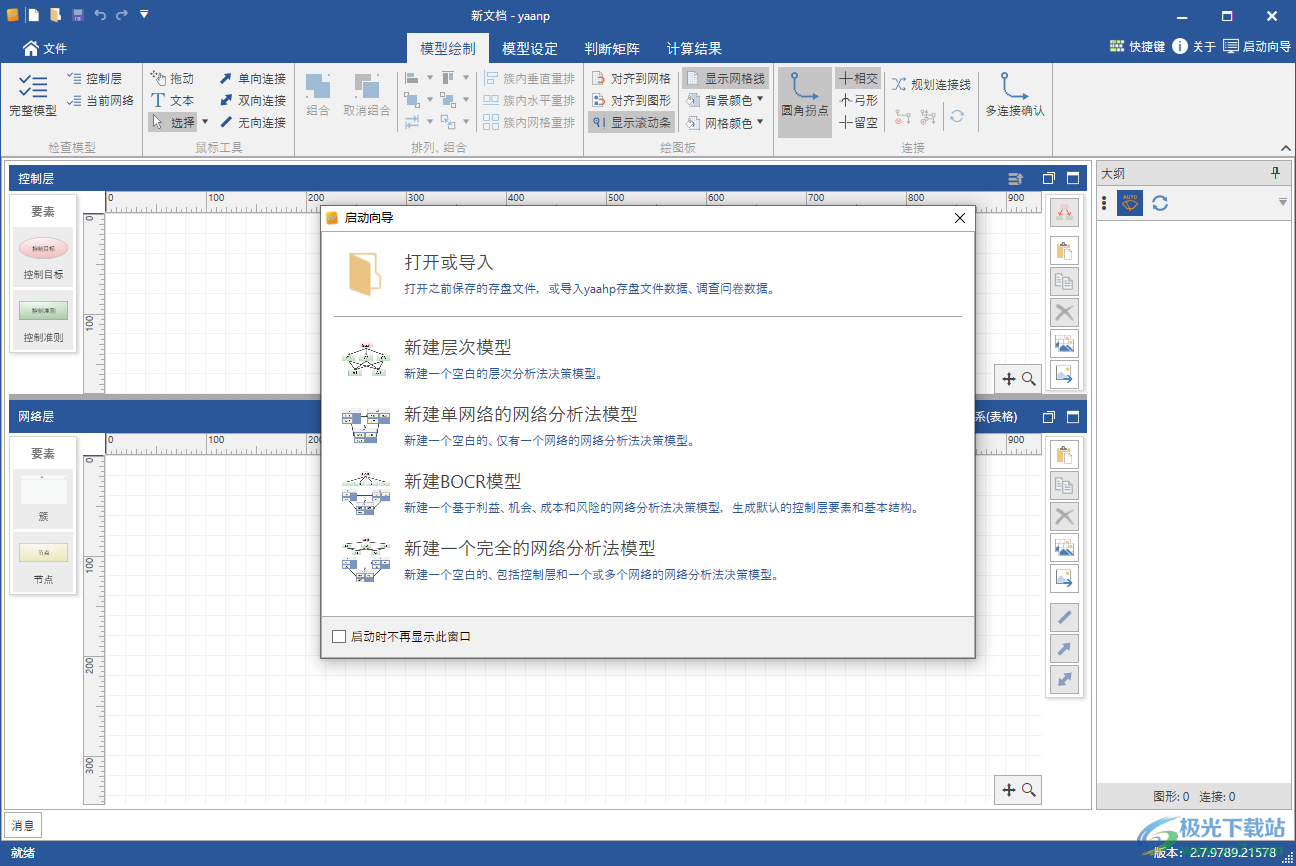Open background color (背景颜色) dropdown
The height and width of the screenshot is (866, 1296).
[760, 100]
